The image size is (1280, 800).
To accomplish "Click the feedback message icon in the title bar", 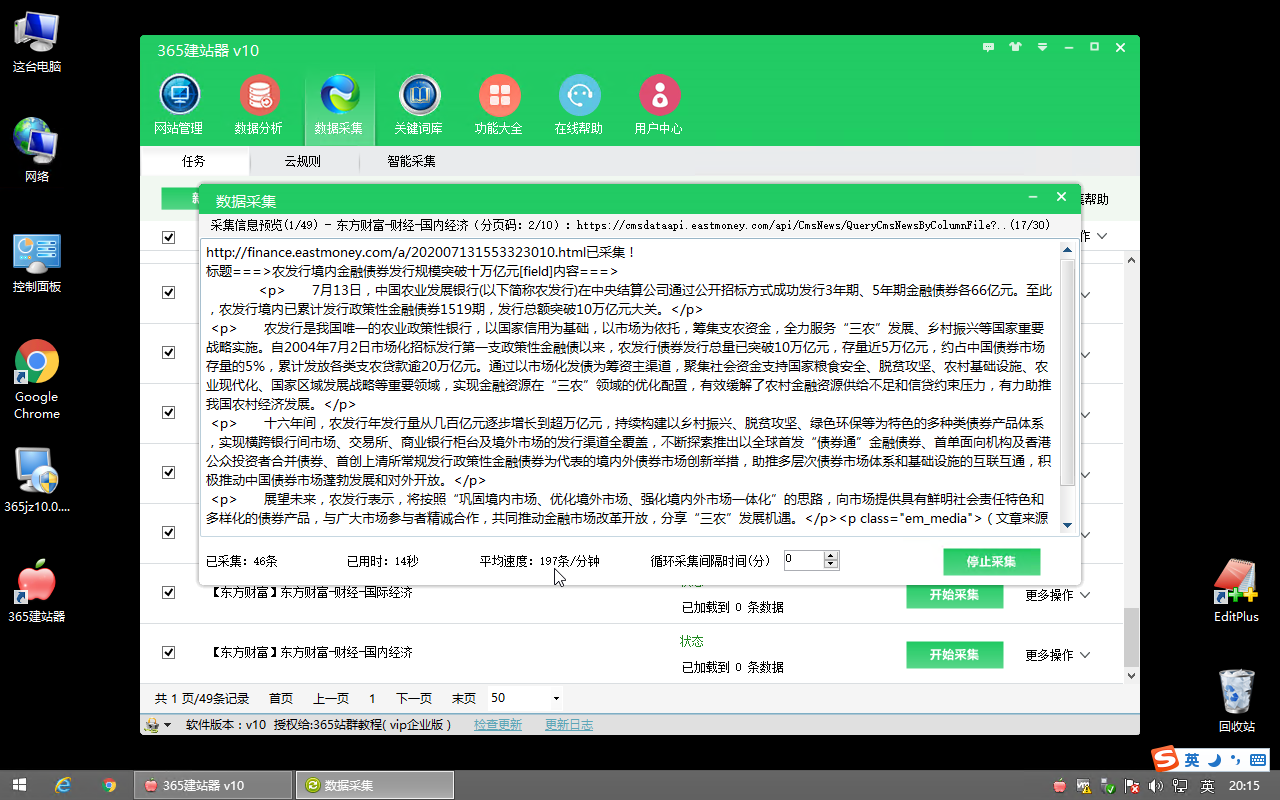I will click(x=989, y=47).
